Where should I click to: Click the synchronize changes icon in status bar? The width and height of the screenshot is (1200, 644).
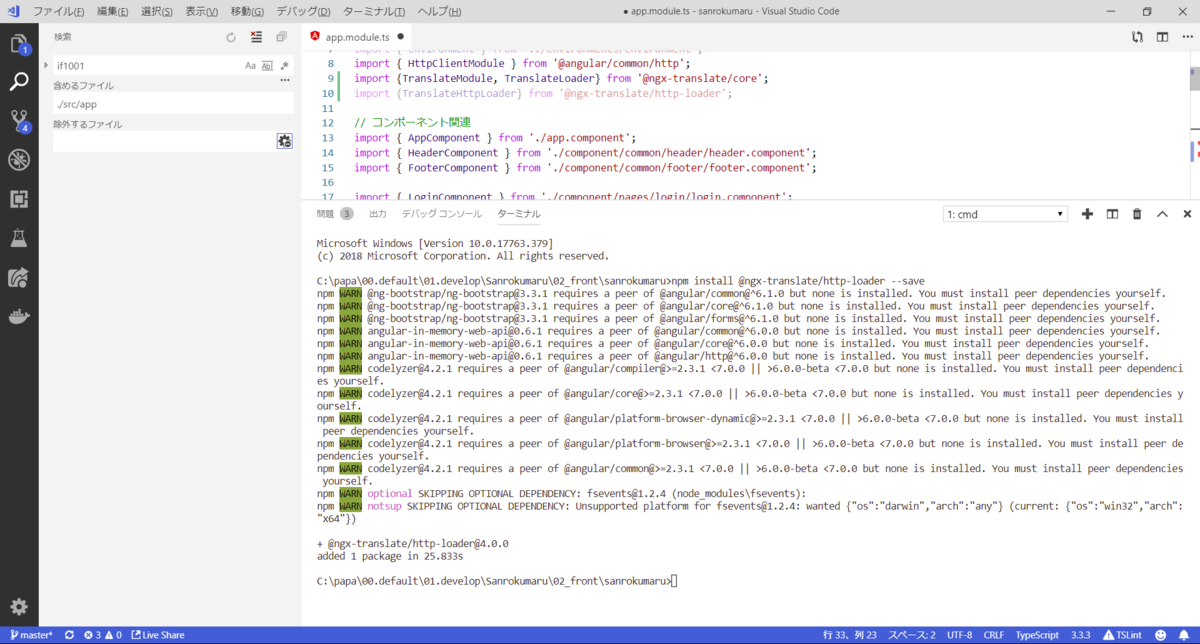69,635
